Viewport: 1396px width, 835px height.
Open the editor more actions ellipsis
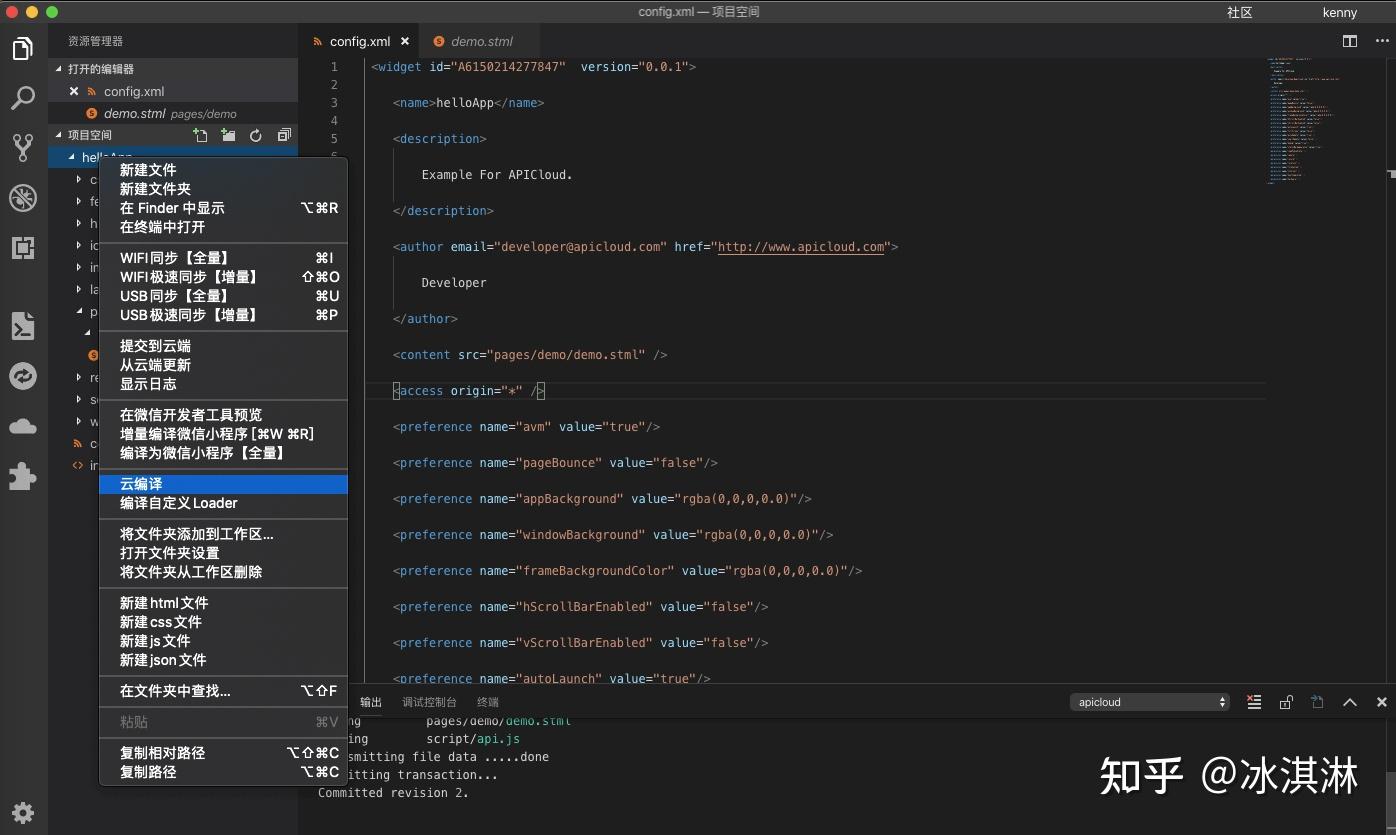(1382, 41)
